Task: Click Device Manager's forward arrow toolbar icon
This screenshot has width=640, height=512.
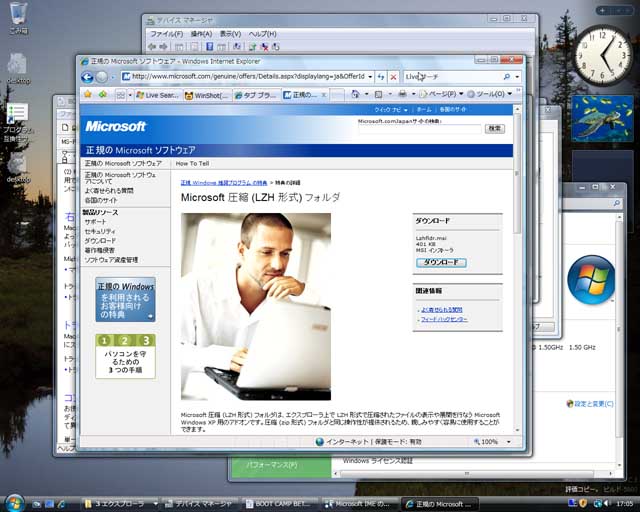Action: 163,47
